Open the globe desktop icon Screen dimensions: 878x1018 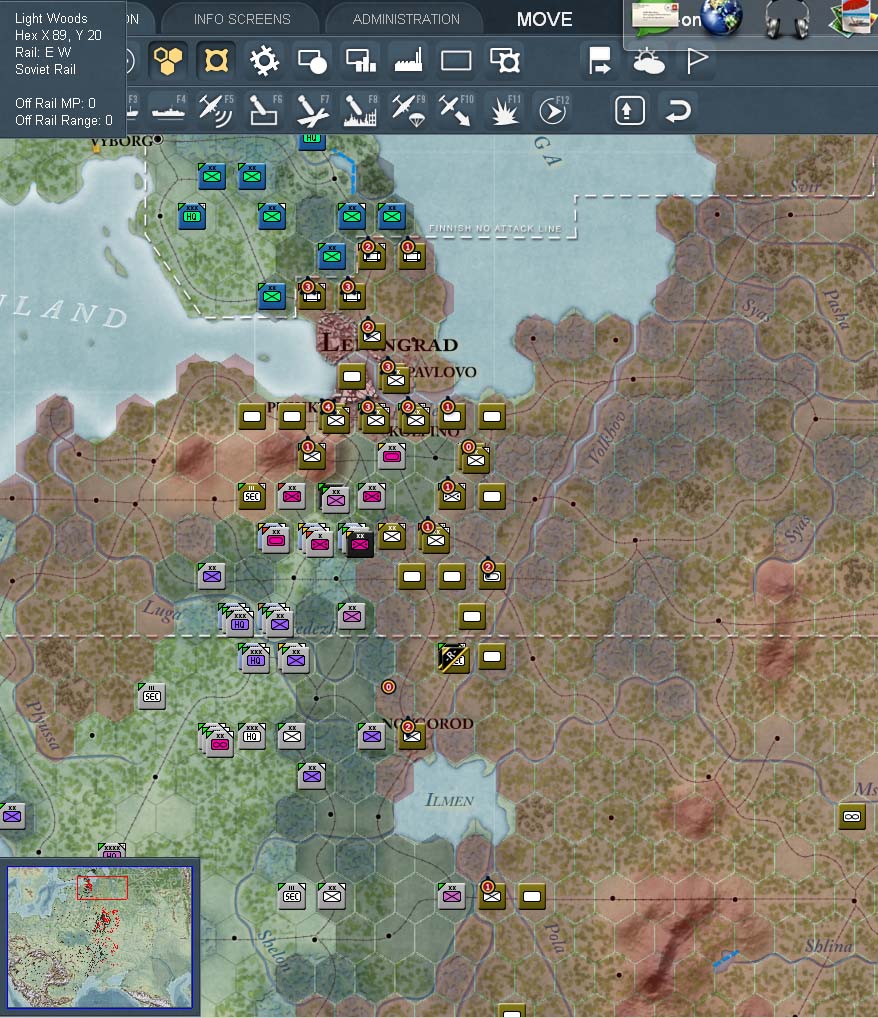[721, 18]
